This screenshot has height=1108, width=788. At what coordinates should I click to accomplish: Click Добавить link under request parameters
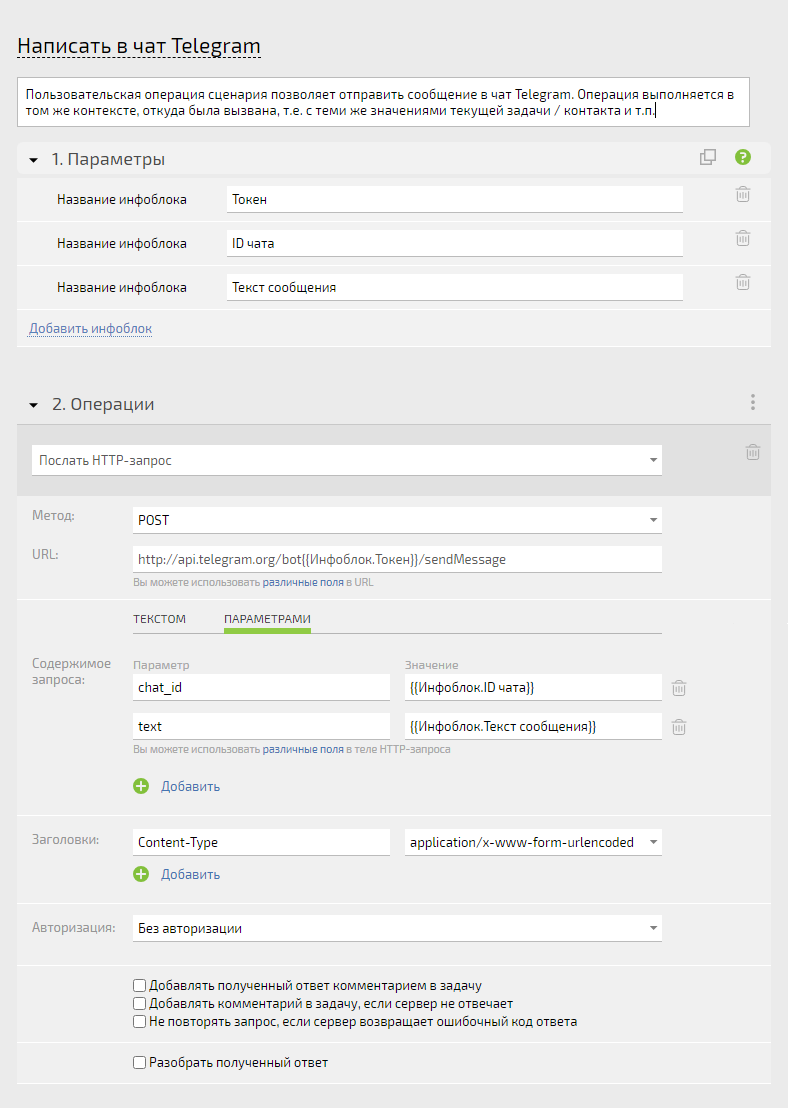click(190, 786)
